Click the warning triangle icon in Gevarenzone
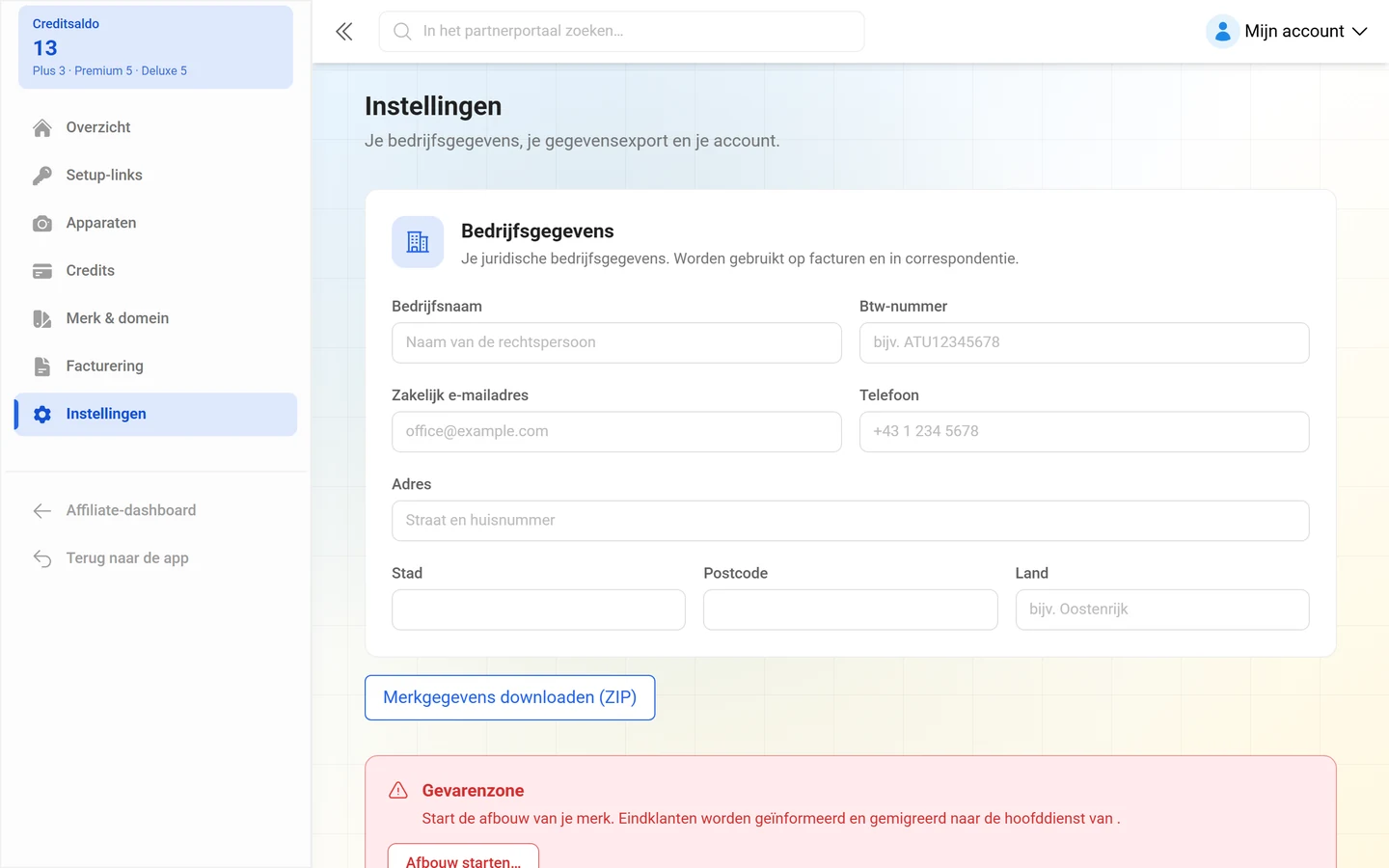This screenshot has width=1389, height=868. click(398, 791)
